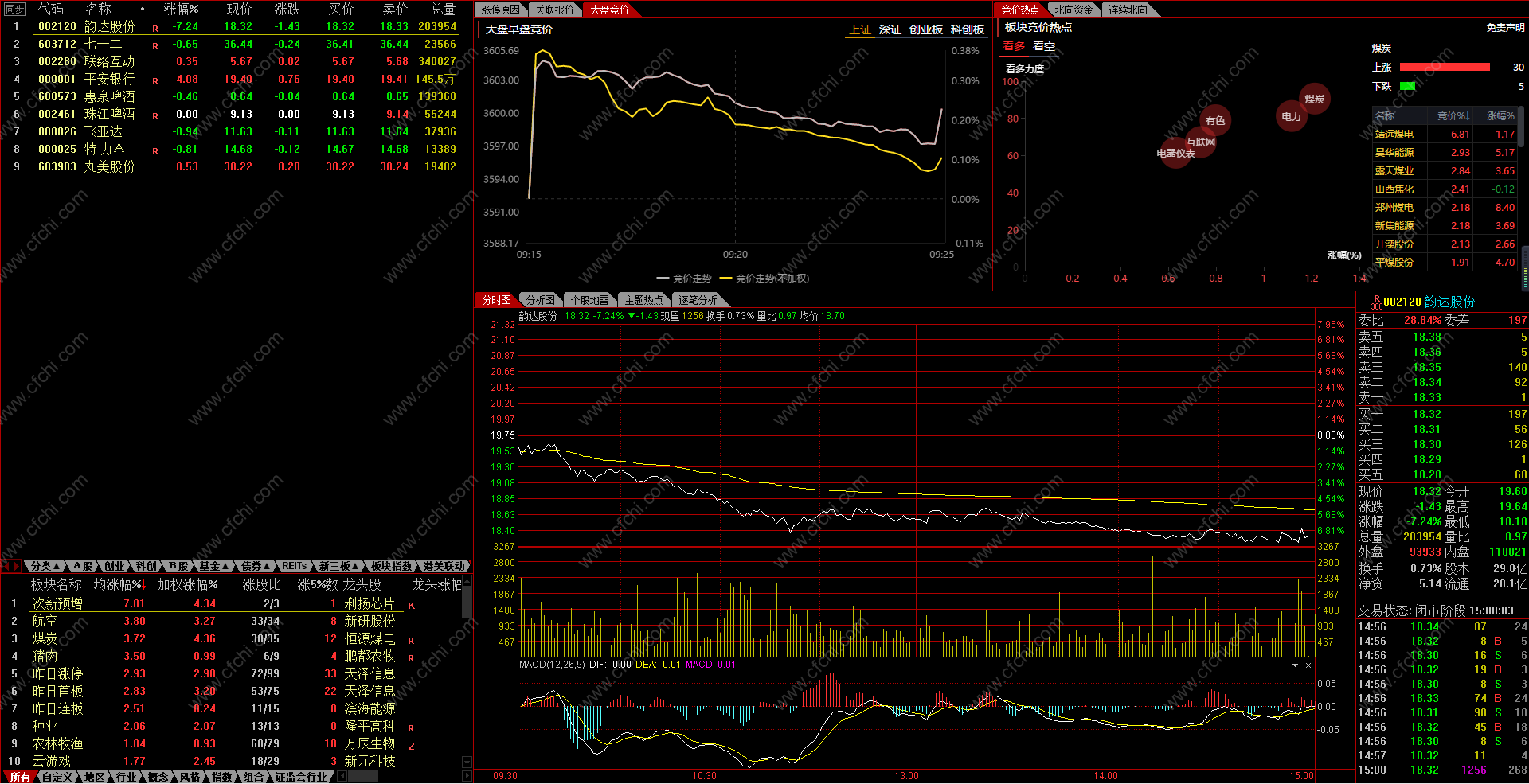Click 靖远煤电 in the hotspot stock table
The height and width of the screenshot is (784, 1529).
(1394, 135)
